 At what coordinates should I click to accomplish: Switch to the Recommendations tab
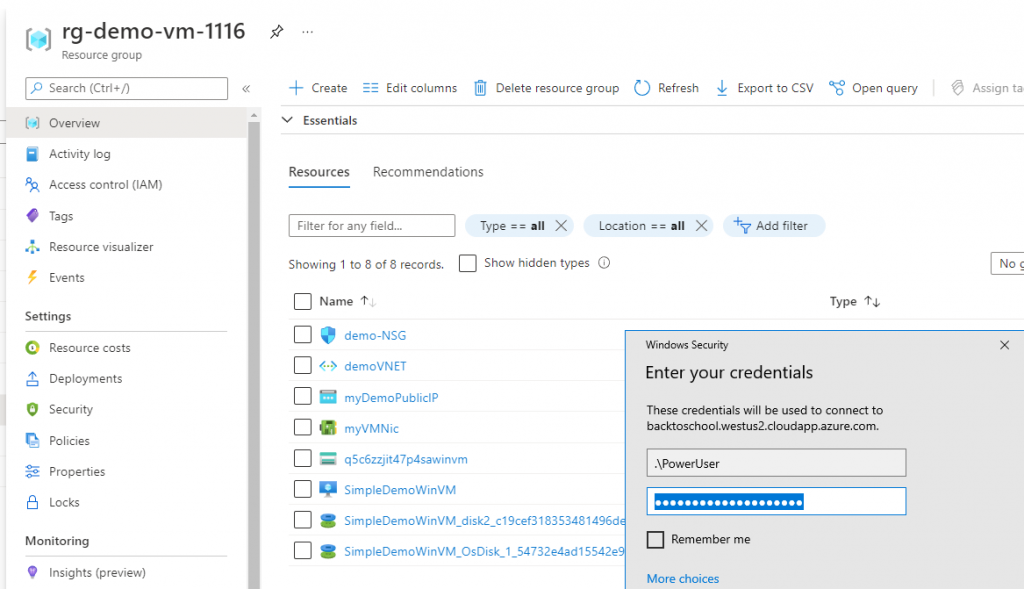point(428,172)
